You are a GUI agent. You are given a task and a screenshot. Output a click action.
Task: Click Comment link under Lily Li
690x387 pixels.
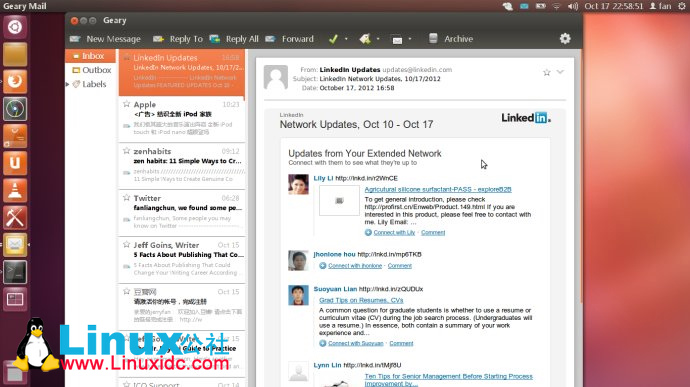coord(433,232)
